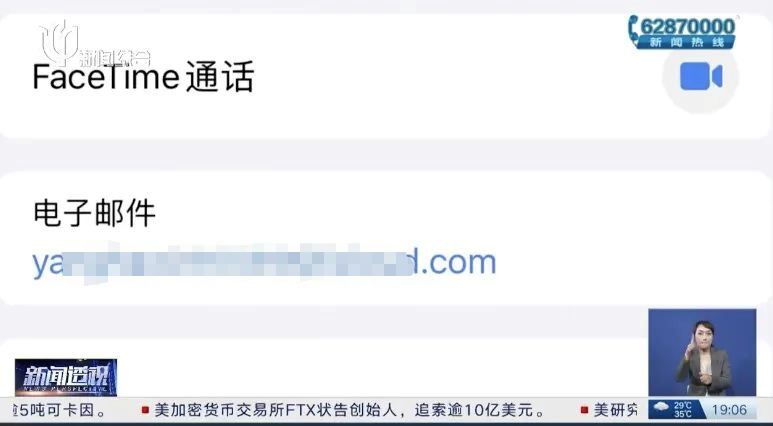773x426 pixels.
Task: Click the 新闻透视 program logo
Action: [x=66, y=377]
